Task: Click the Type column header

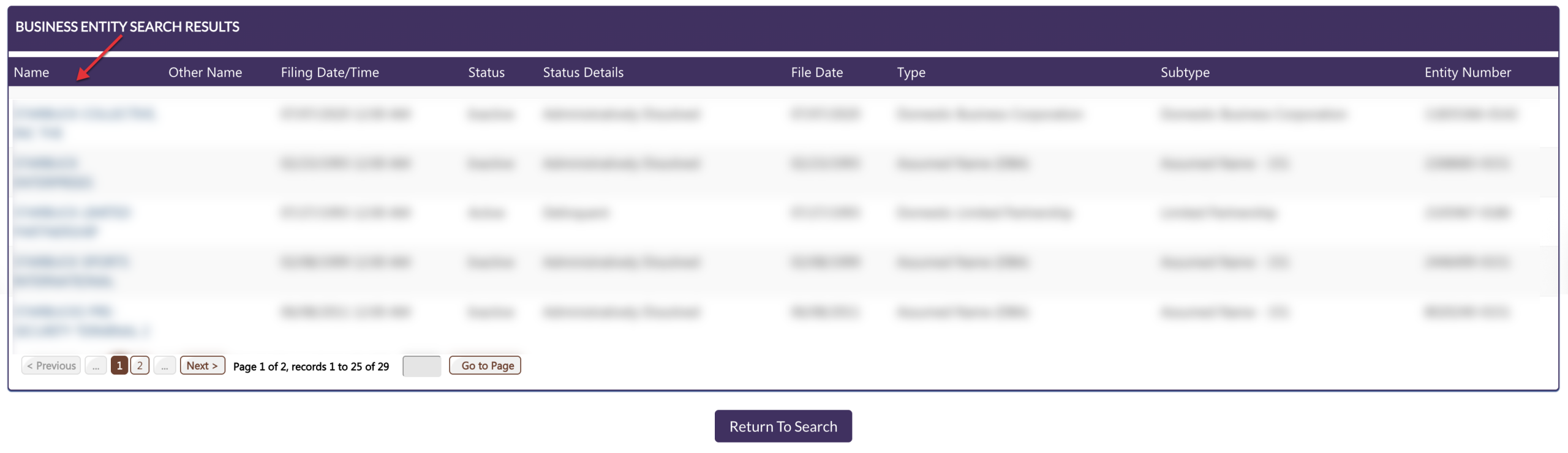Action: [x=910, y=72]
